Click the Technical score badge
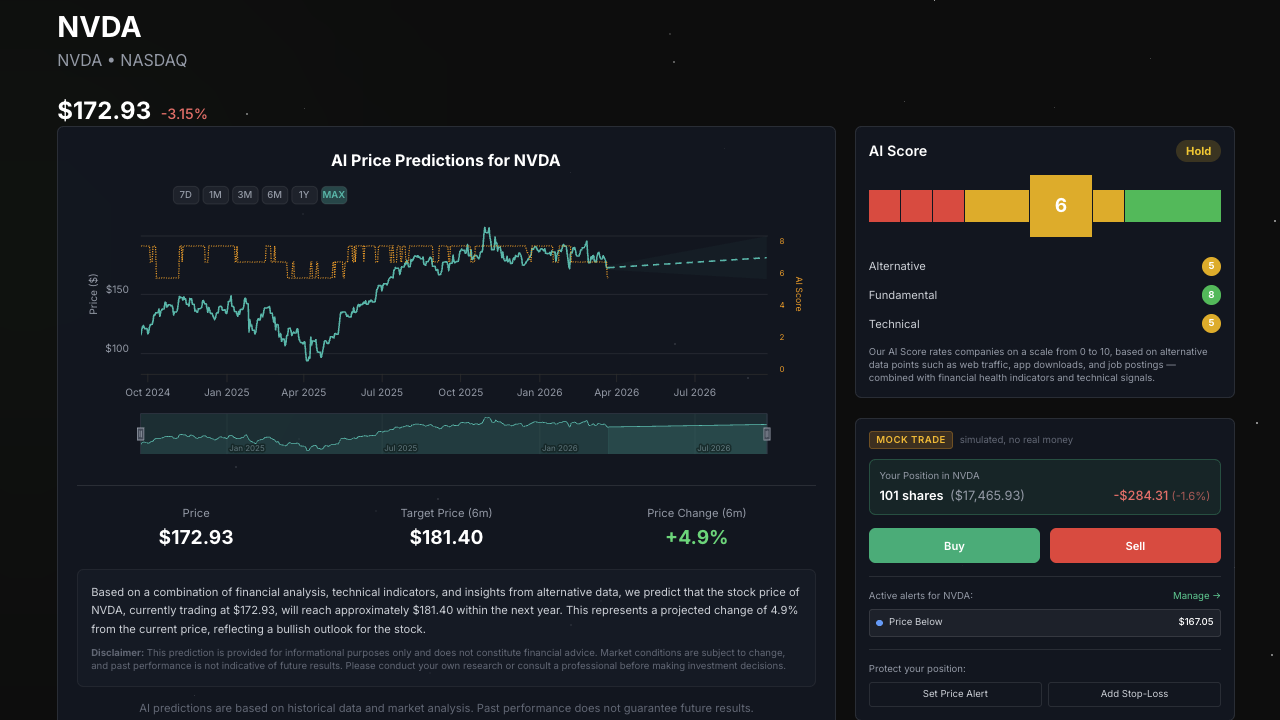The height and width of the screenshot is (720, 1280). click(x=1211, y=324)
